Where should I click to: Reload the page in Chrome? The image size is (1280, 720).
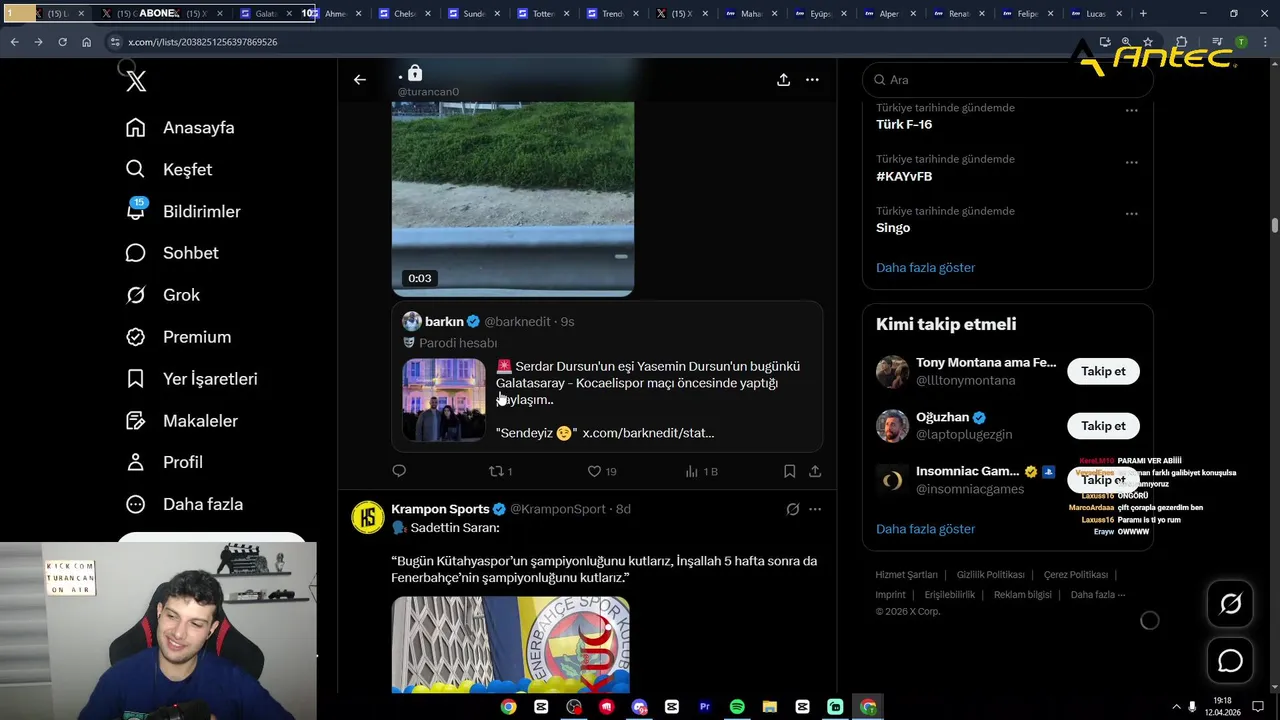coord(62,42)
